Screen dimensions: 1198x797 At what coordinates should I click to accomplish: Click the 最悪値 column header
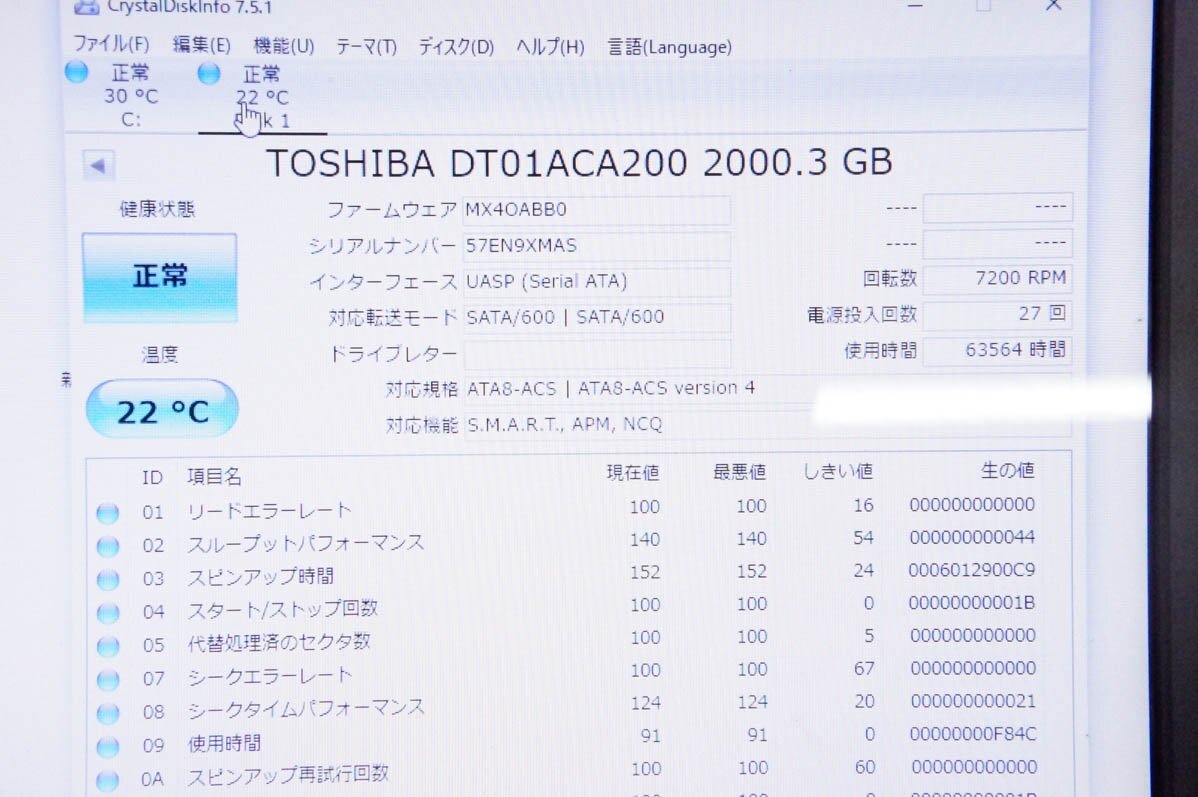739,472
